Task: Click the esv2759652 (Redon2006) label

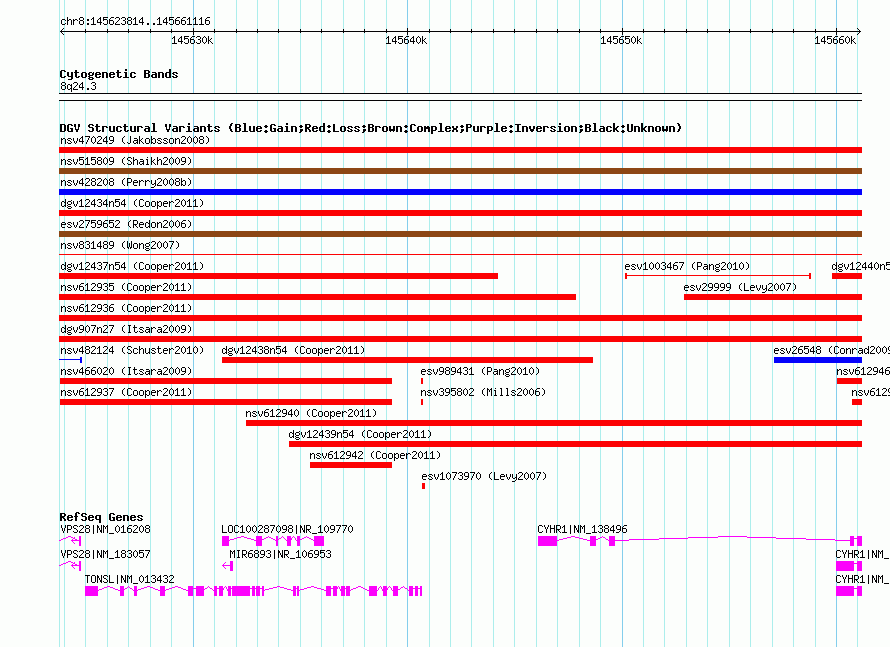Action: 126,224
